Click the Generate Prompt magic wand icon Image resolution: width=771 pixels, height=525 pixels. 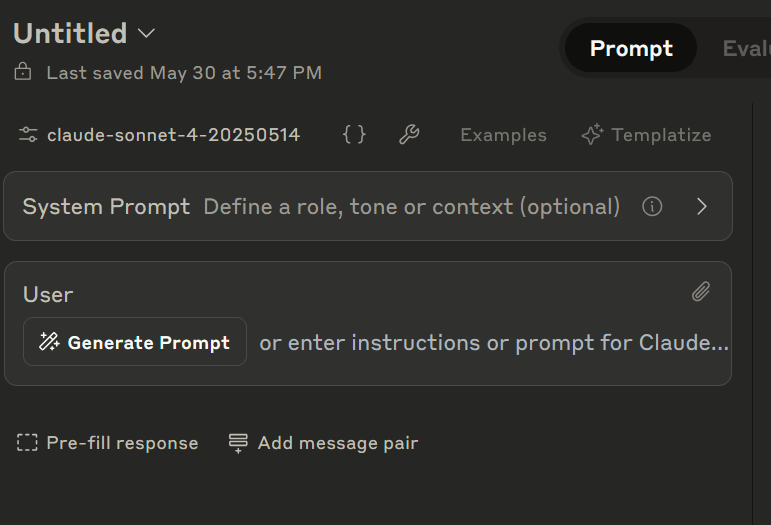coord(49,342)
